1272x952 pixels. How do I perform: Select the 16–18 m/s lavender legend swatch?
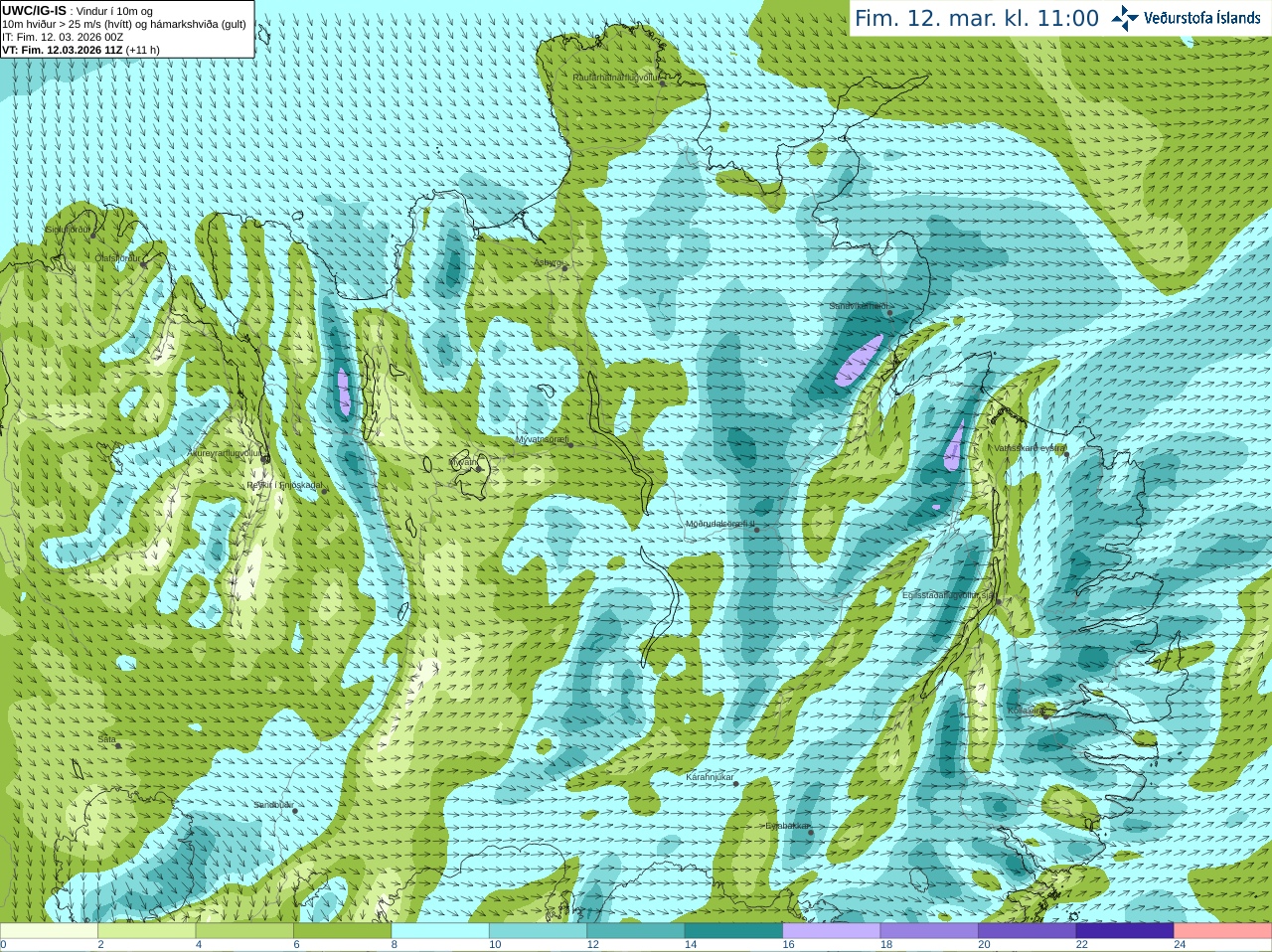tap(832, 931)
